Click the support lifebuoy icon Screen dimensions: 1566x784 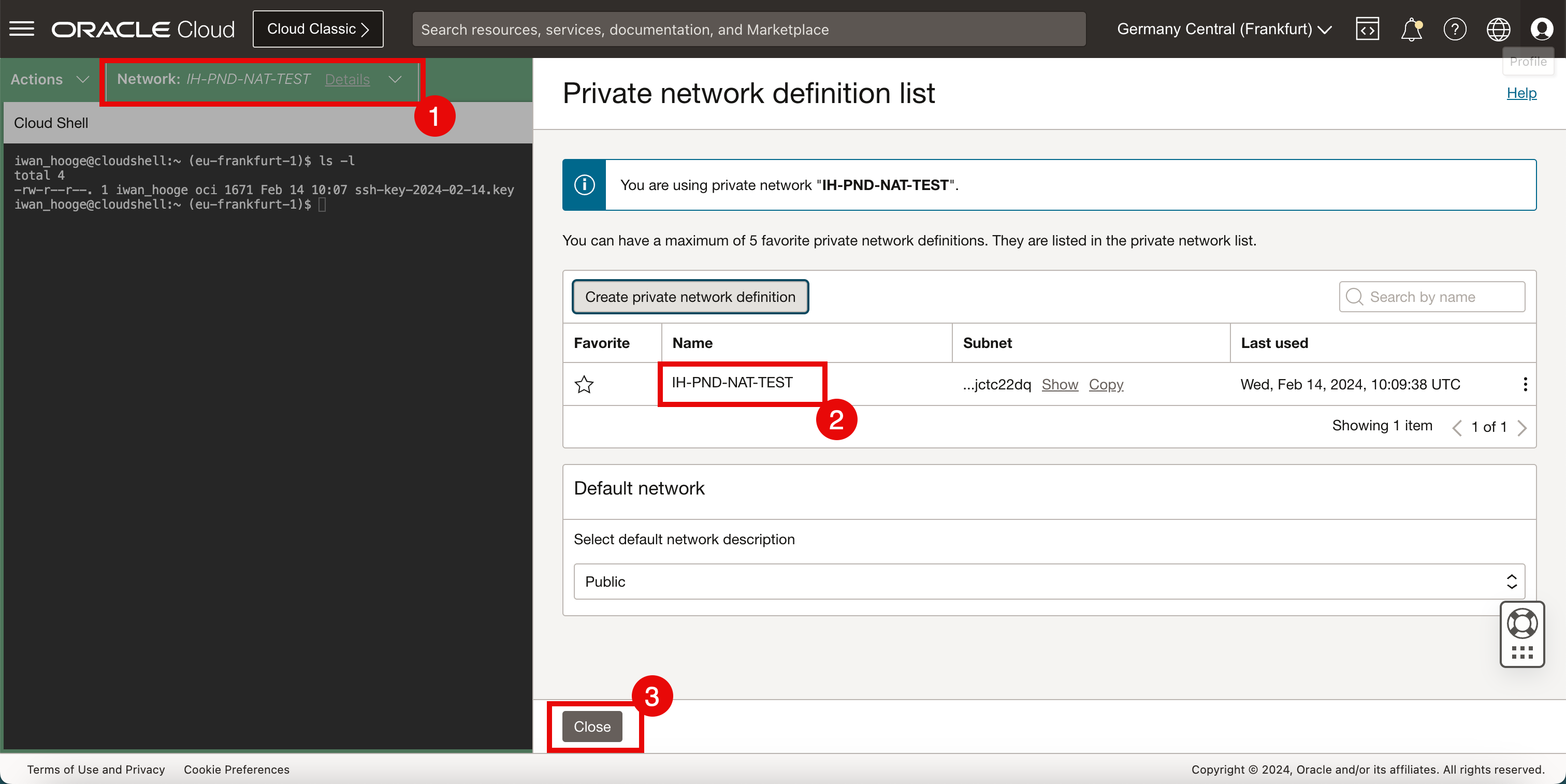tap(1521, 623)
